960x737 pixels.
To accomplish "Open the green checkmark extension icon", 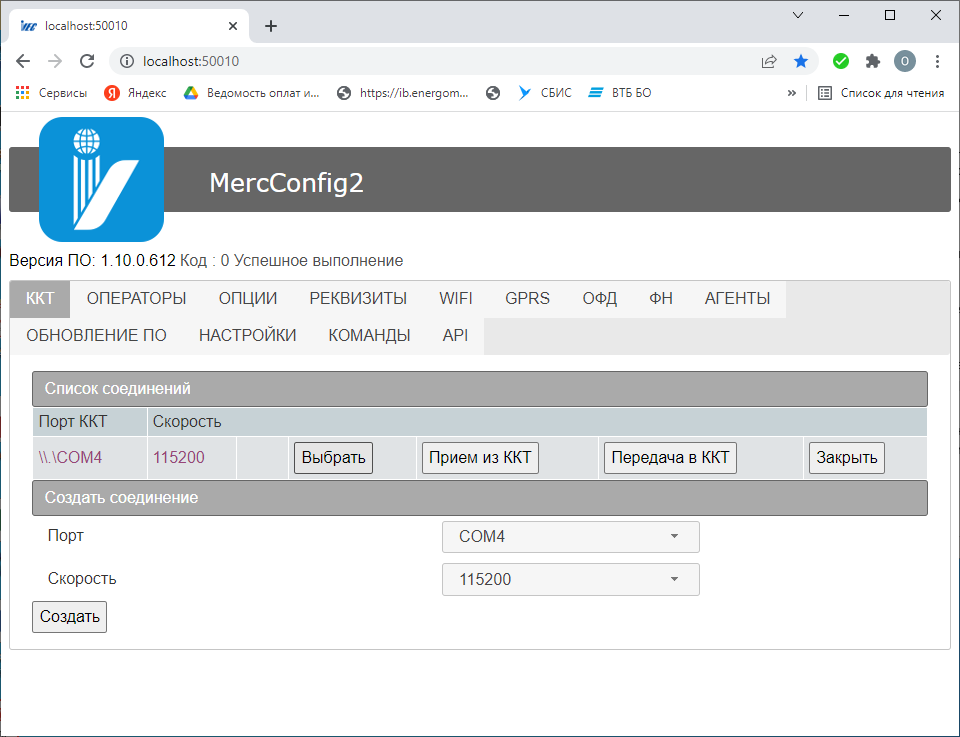I will click(x=841, y=61).
